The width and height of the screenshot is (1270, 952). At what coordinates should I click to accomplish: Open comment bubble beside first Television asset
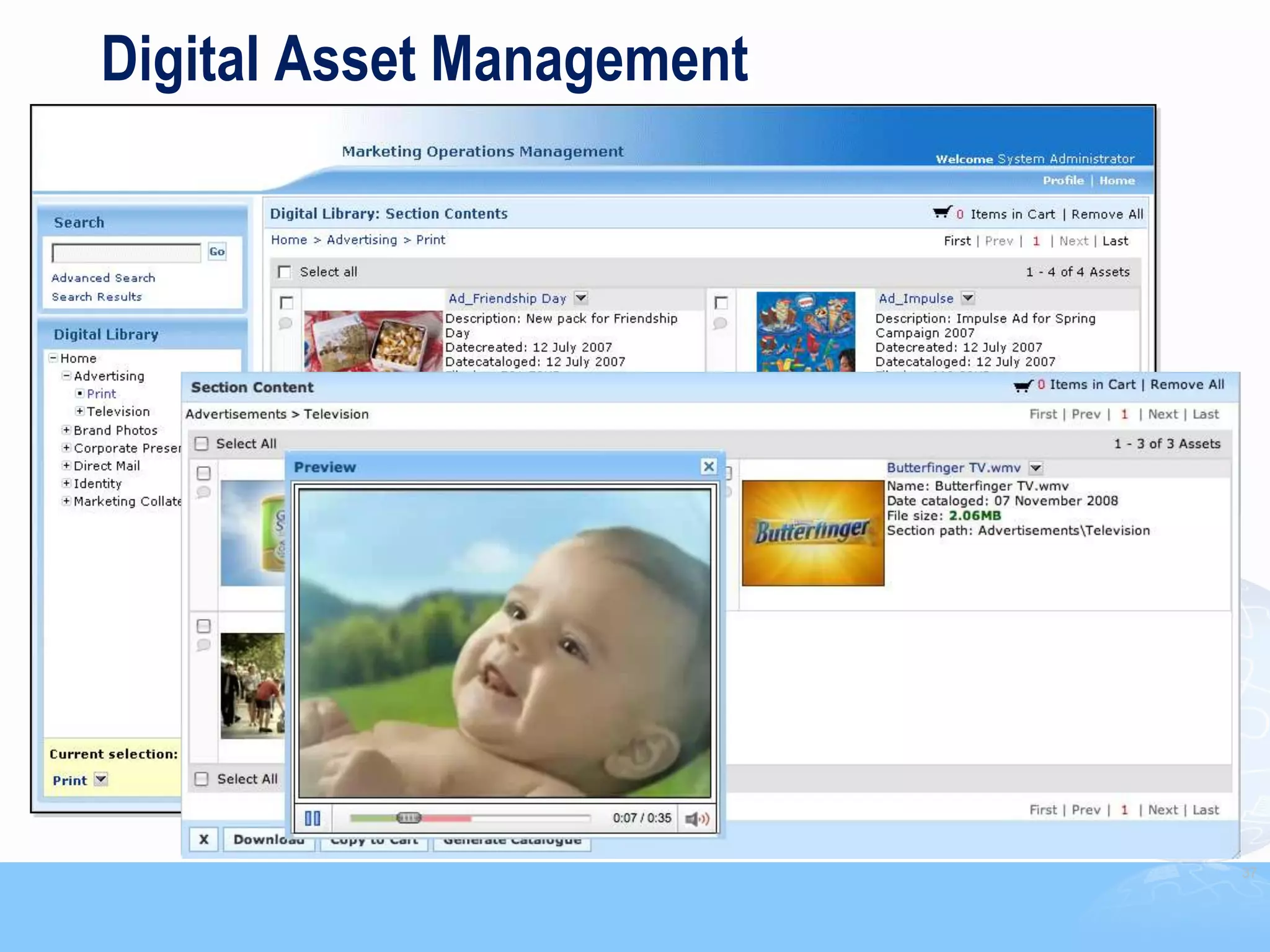[203, 493]
